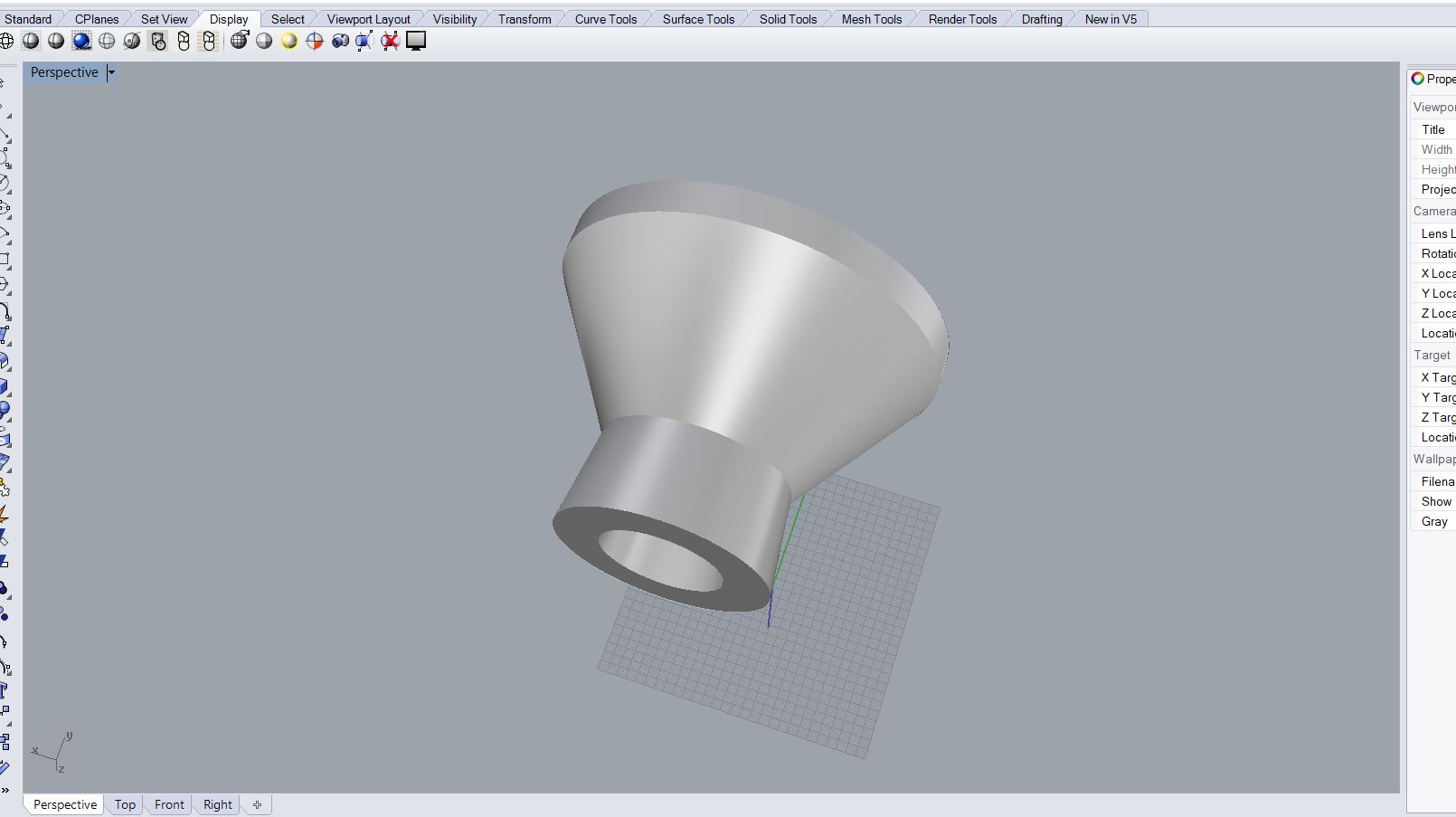1456x817 pixels.
Task: Click the world axes icon in the viewport corner
Action: [x=52, y=754]
